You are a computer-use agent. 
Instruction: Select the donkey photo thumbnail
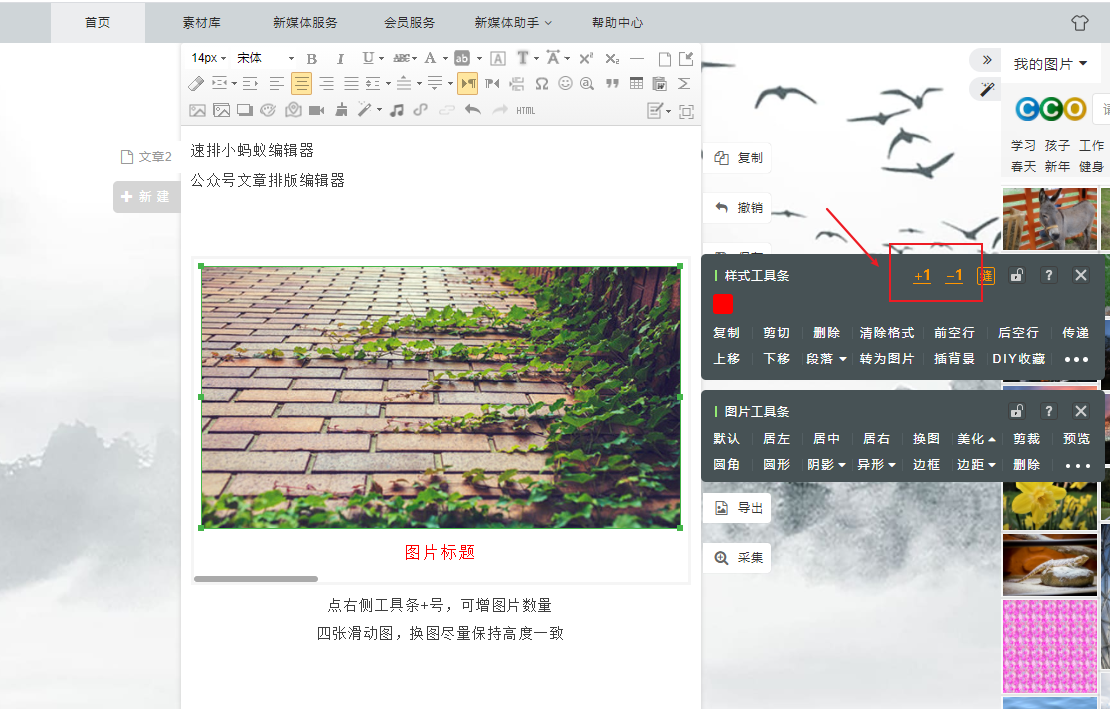click(1050, 219)
